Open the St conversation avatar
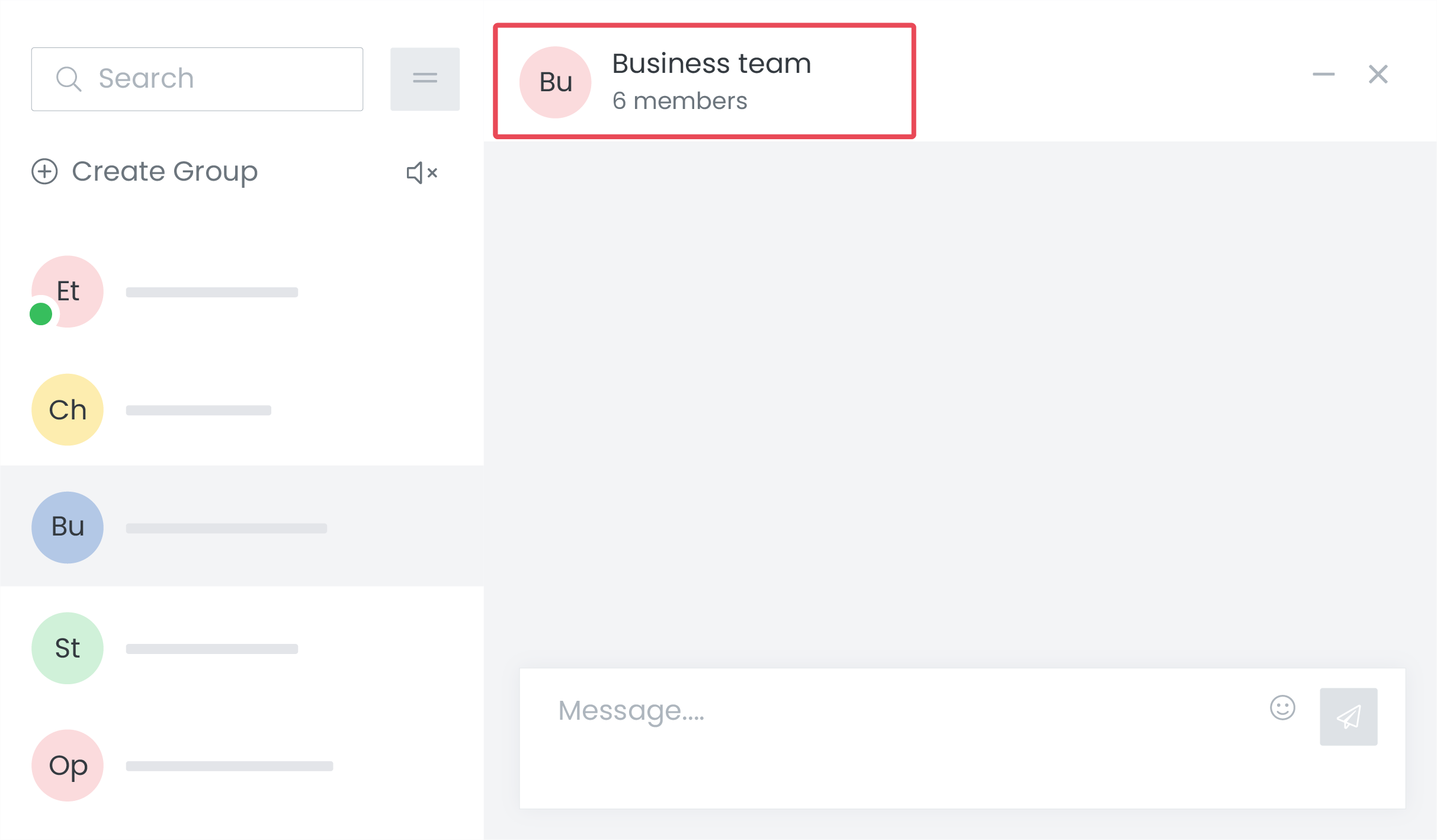The height and width of the screenshot is (840, 1437). (x=68, y=648)
